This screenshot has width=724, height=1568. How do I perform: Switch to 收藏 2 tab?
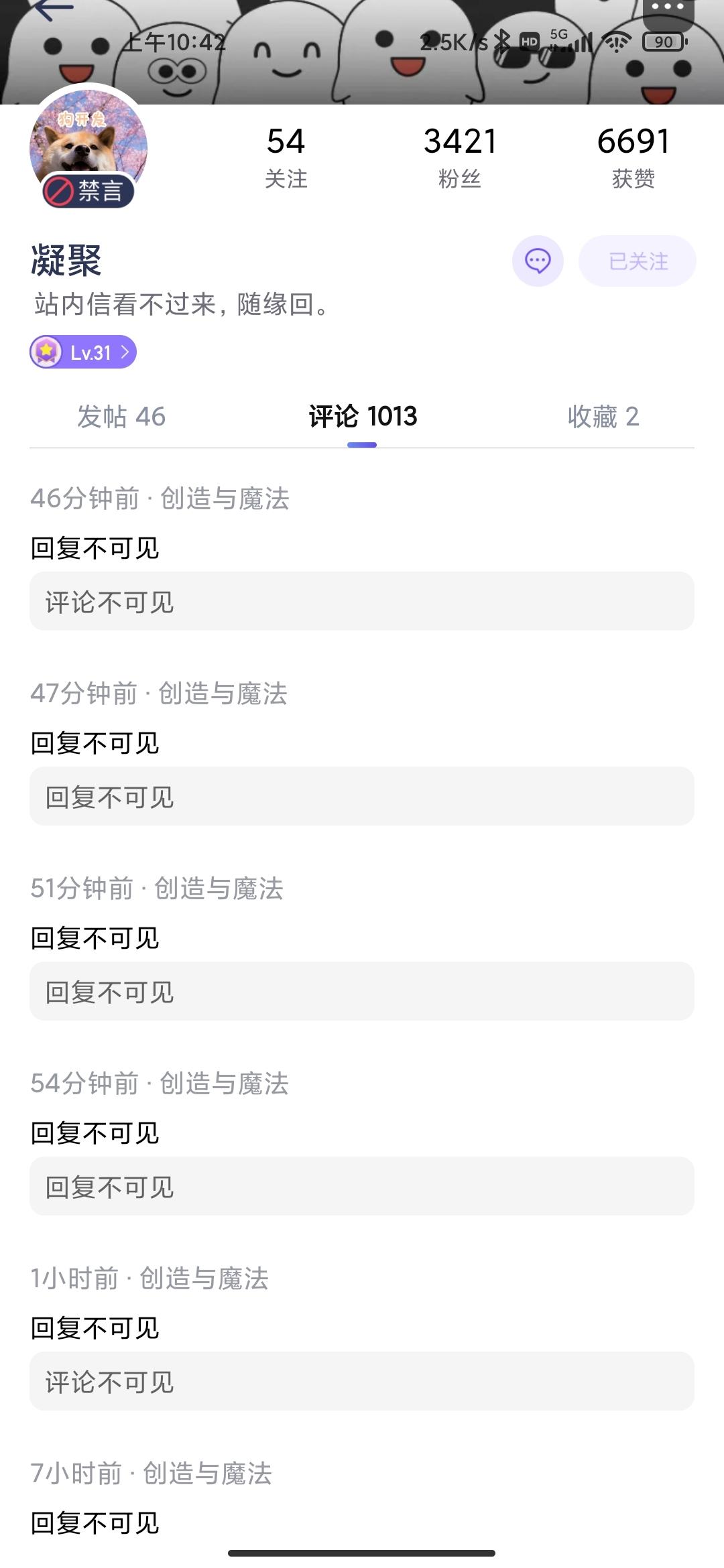pyautogui.click(x=603, y=417)
